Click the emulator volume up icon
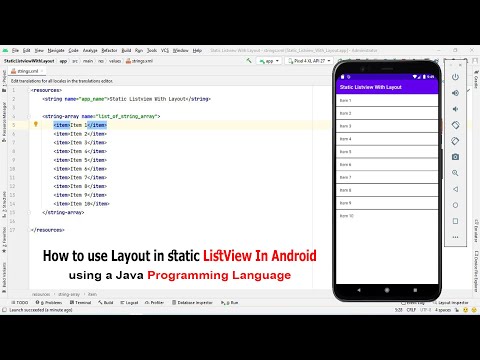This screenshot has height=360, width=480. (x=455, y=93)
